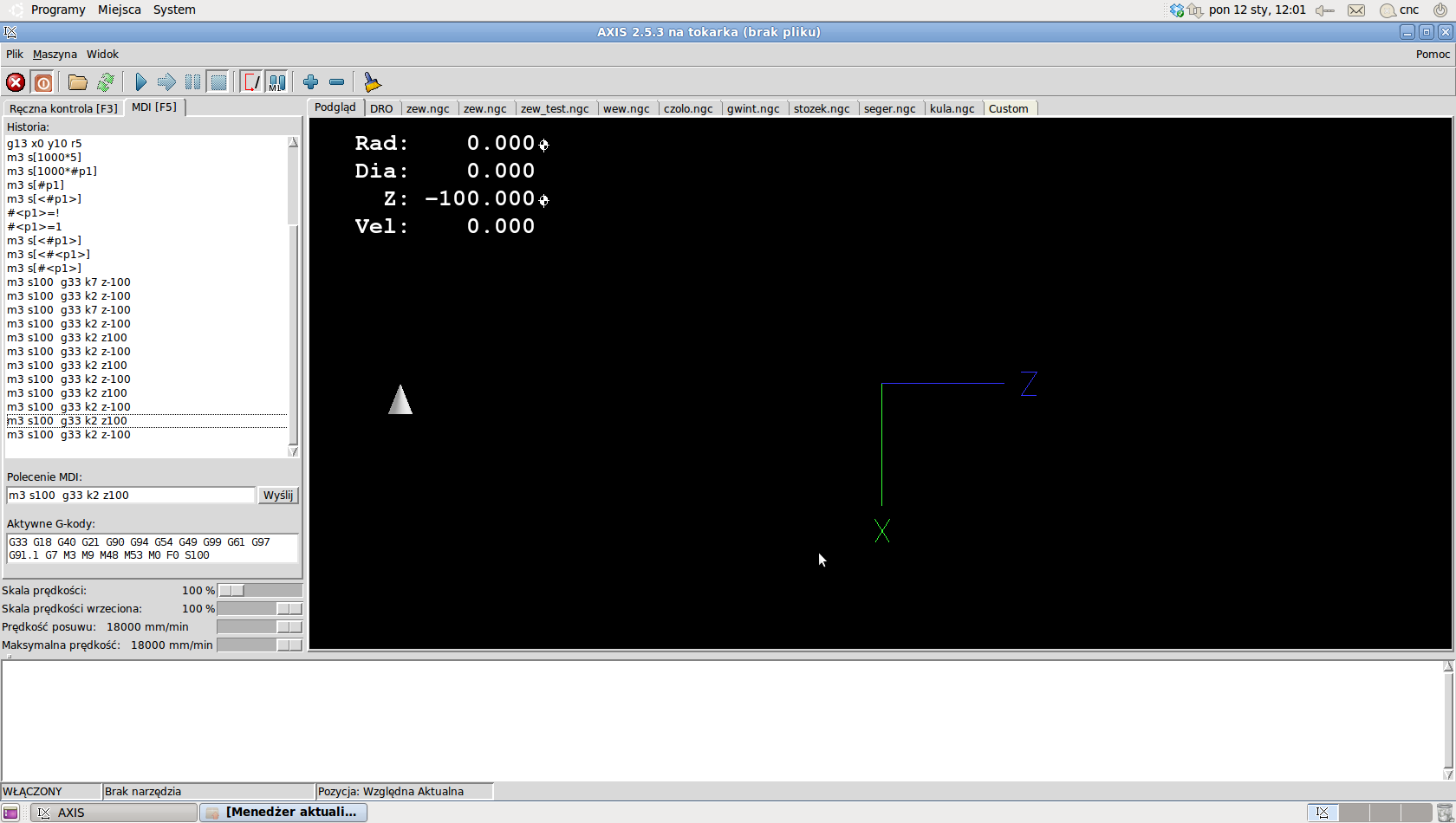The height and width of the screenshot is (823, 1456).
Task: Focus the Polecenie MDI input field
Action: pyautogui.click(x=131, y=496)
